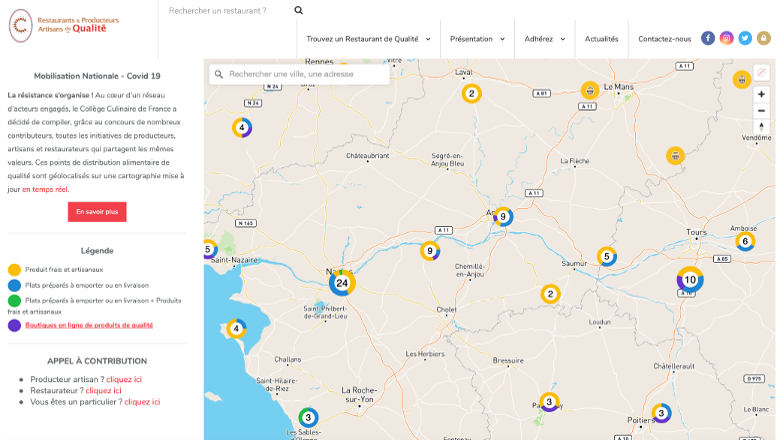Reset the map compass bearing

click(761, 127)
